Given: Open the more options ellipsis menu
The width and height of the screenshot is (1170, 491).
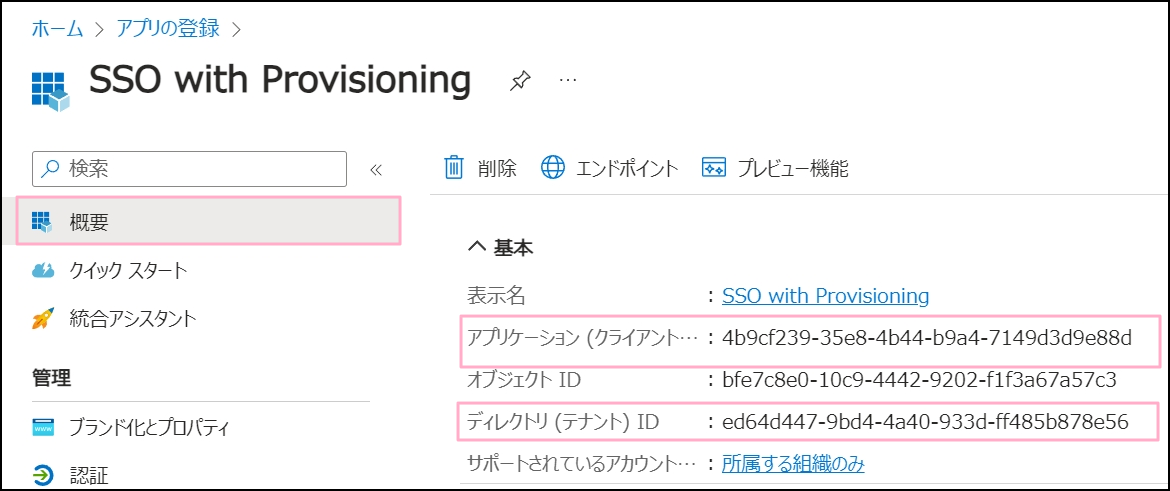Looking at the screenshot, I should [x=568, y=80].
